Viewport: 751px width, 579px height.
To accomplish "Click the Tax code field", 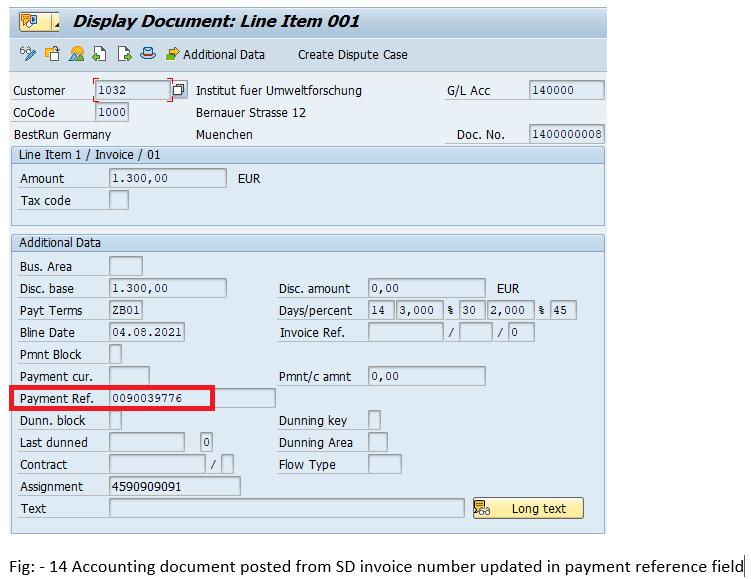I will pyautogui.click(x=119, y=200).
